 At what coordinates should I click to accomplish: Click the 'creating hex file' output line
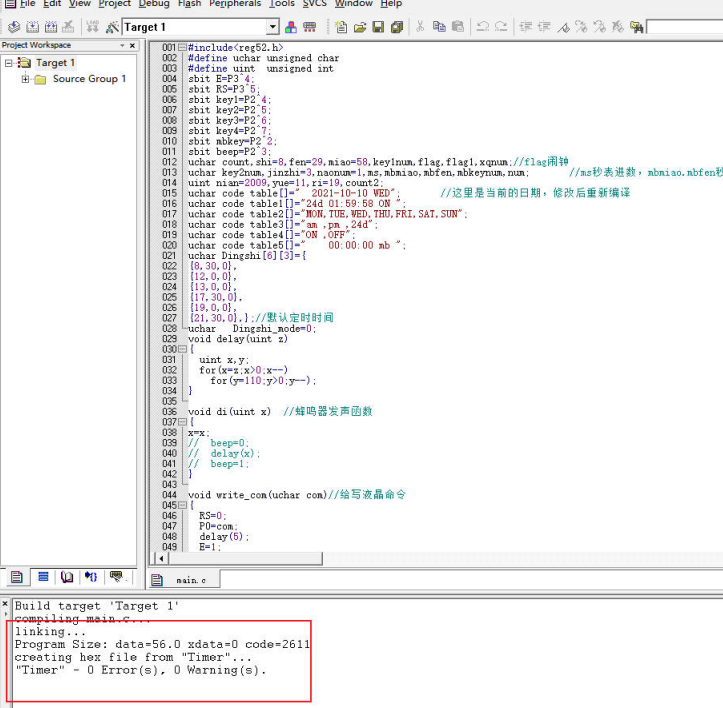click(133, 657)
